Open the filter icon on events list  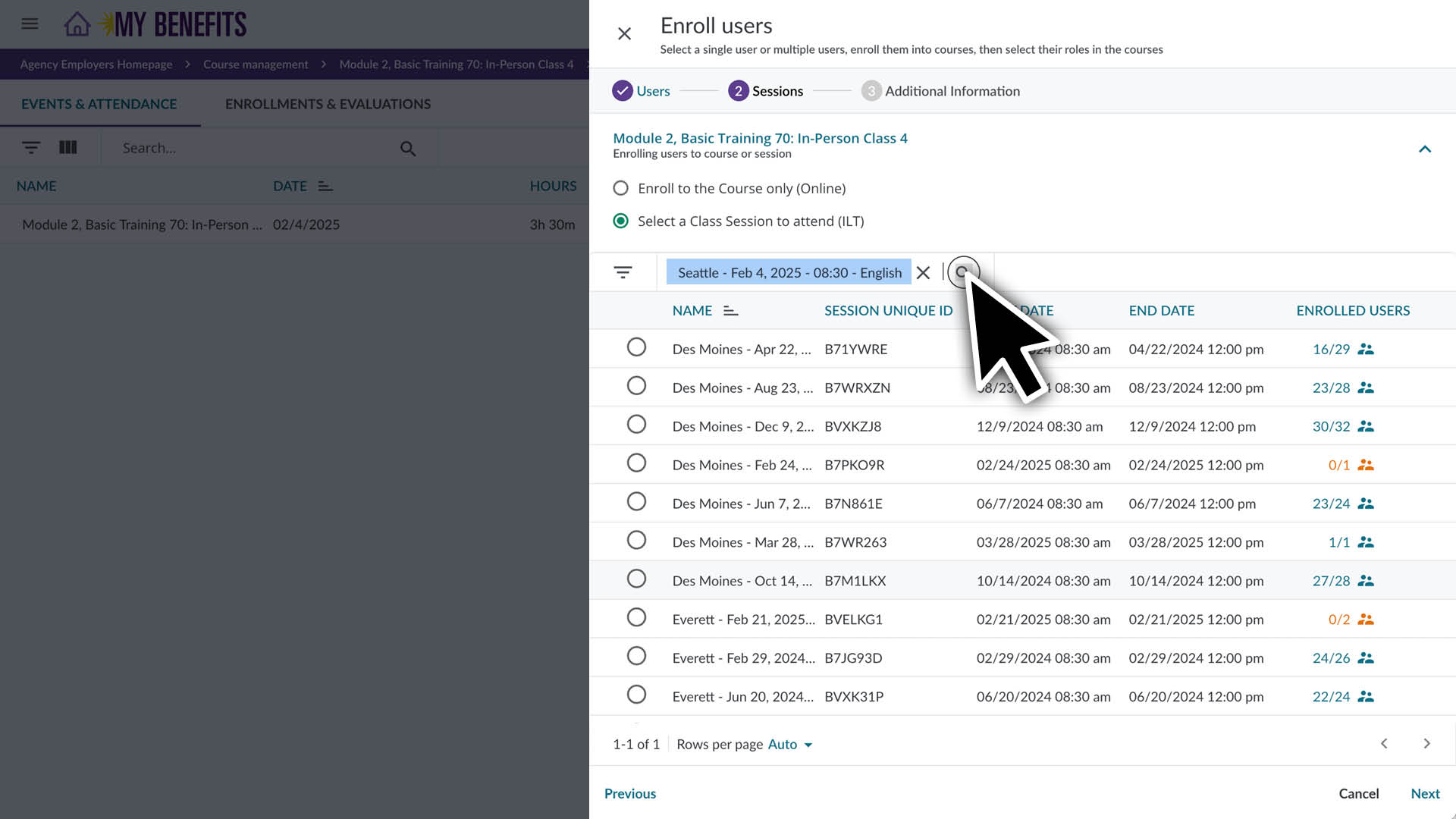coord(31,147)
